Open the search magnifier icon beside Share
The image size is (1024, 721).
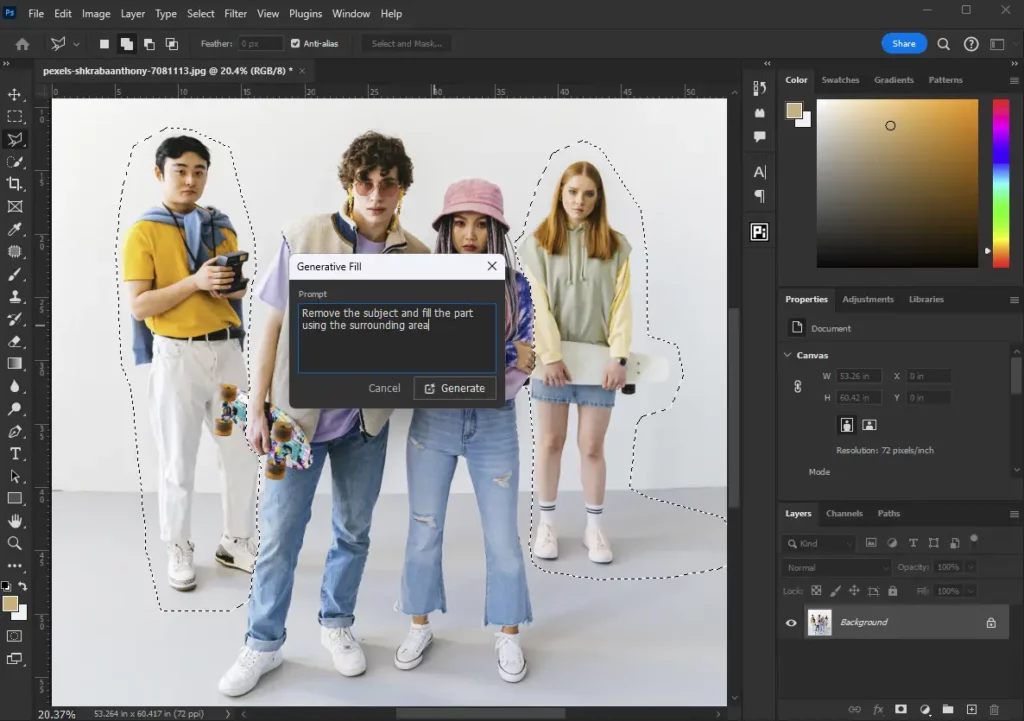[944, 44]
